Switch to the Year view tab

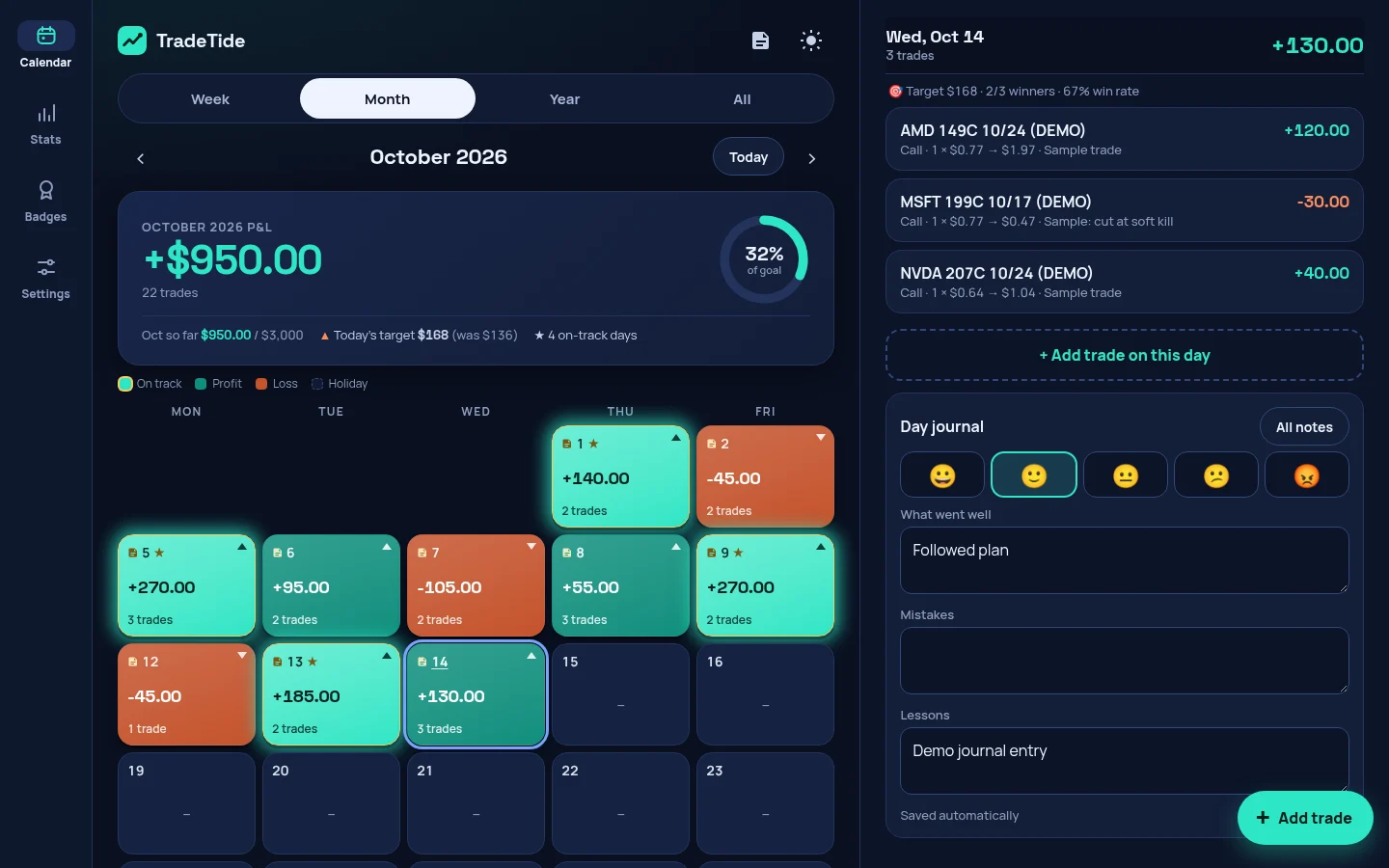(x=565, y=98)
